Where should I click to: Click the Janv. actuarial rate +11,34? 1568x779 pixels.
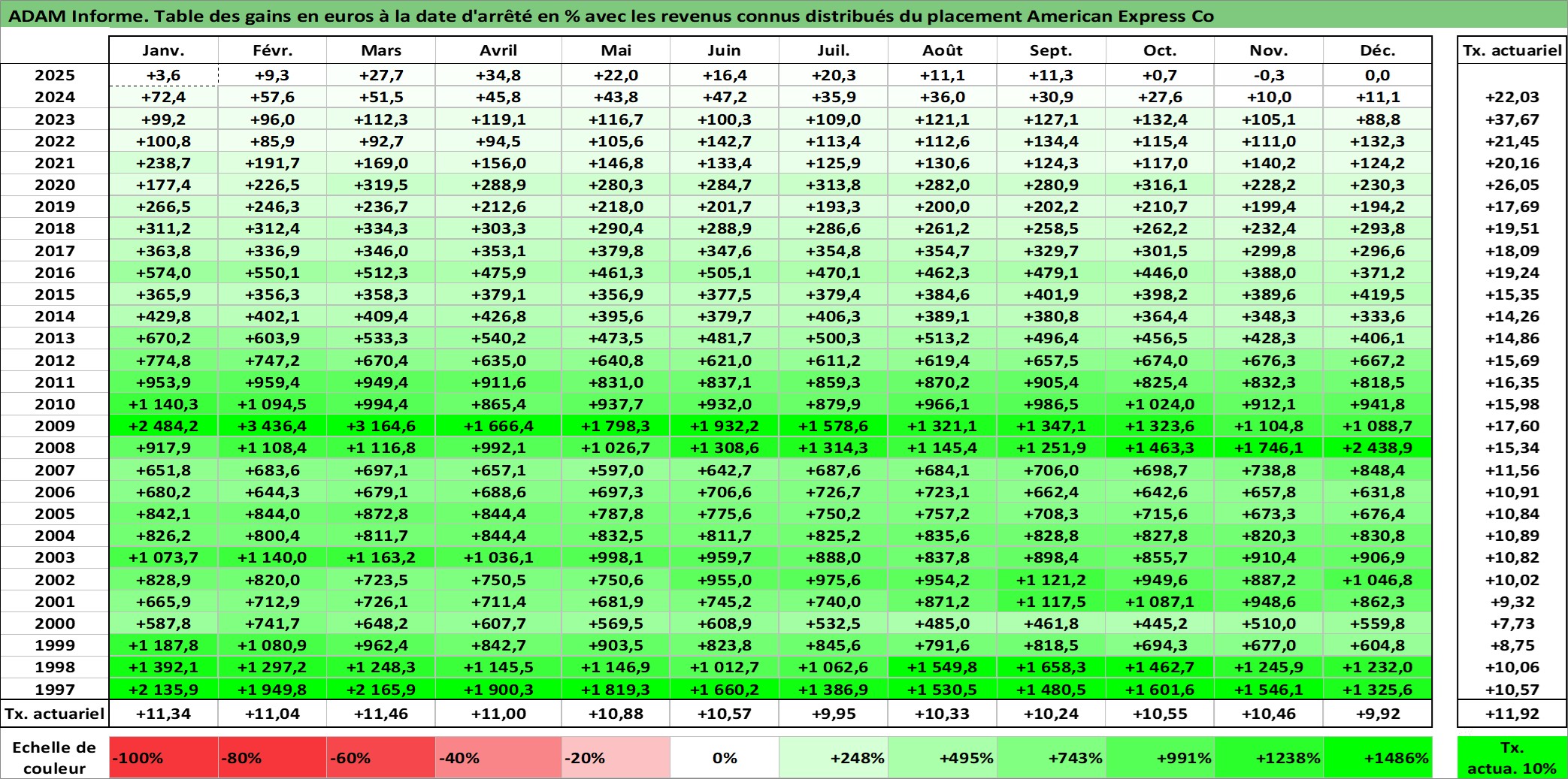164,714
